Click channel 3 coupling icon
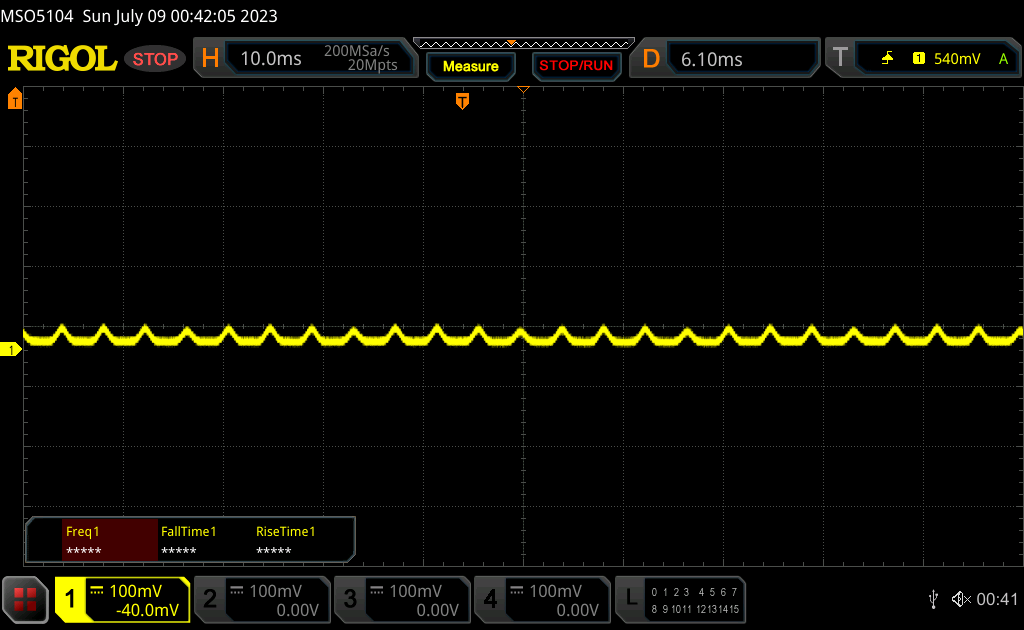Image resolution: width=1024 pixels, height=630 pixels. [x=377, y=591]
